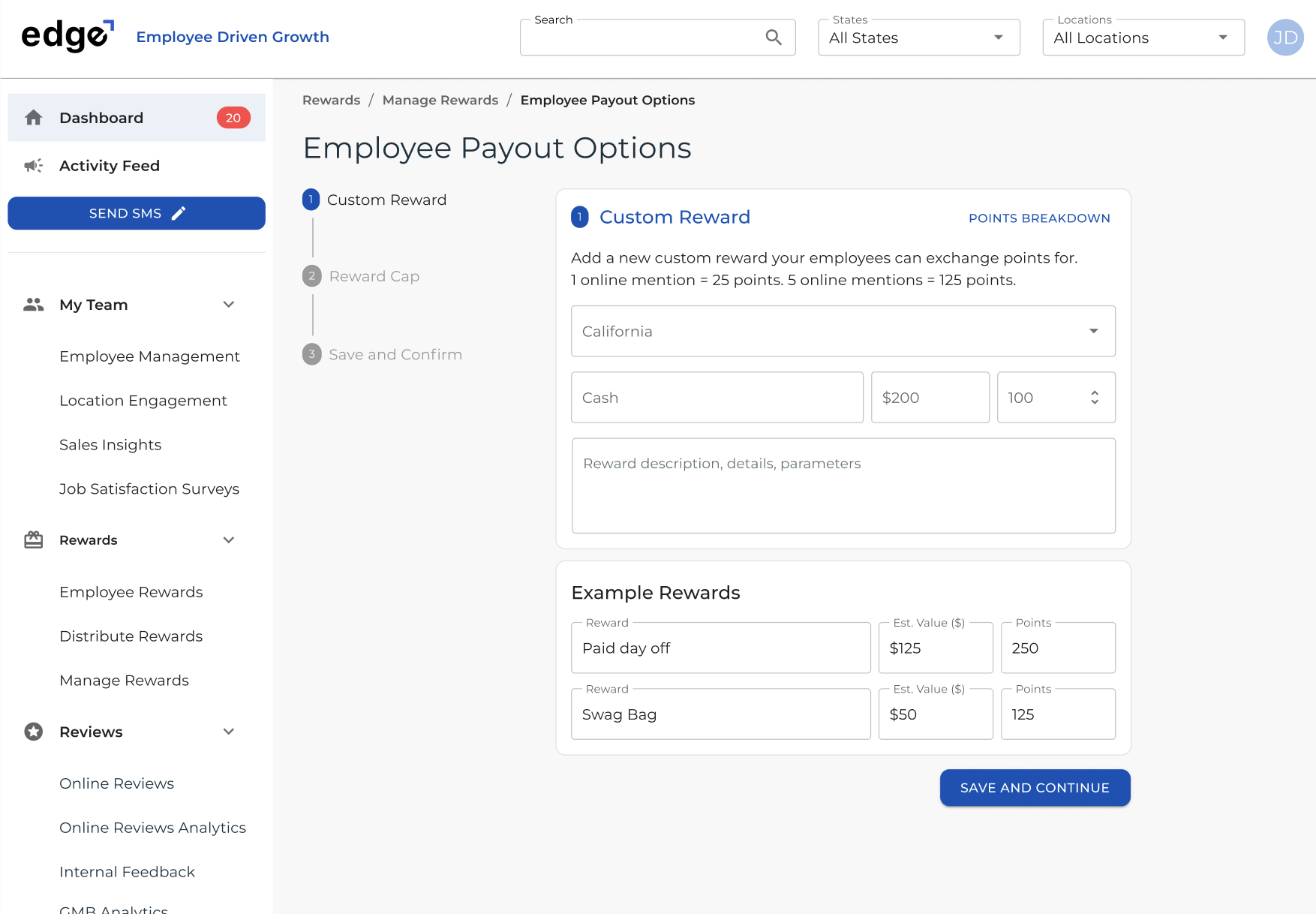
Task: Open the JD user avatar
Action: click(1284, 38)
